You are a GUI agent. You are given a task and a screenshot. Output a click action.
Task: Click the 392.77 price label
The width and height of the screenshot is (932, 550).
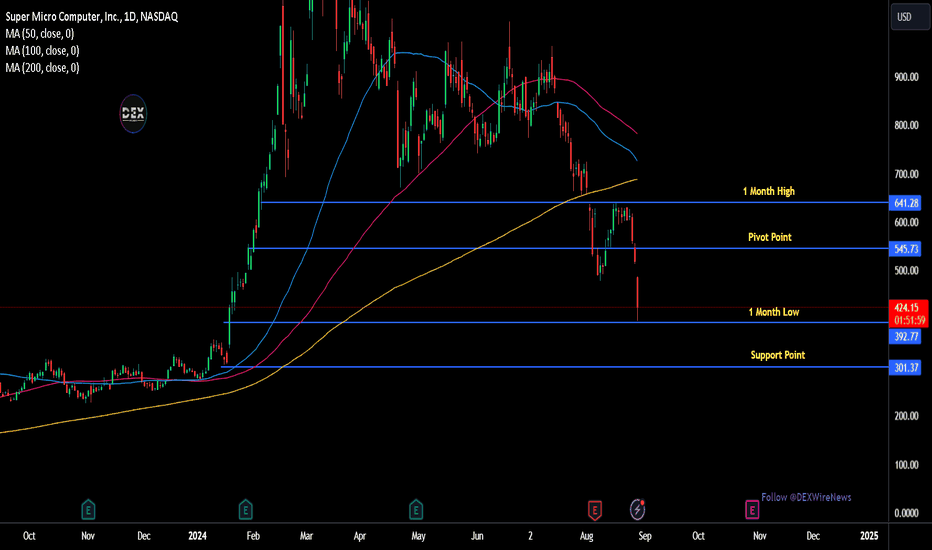[x=905, y=337]
